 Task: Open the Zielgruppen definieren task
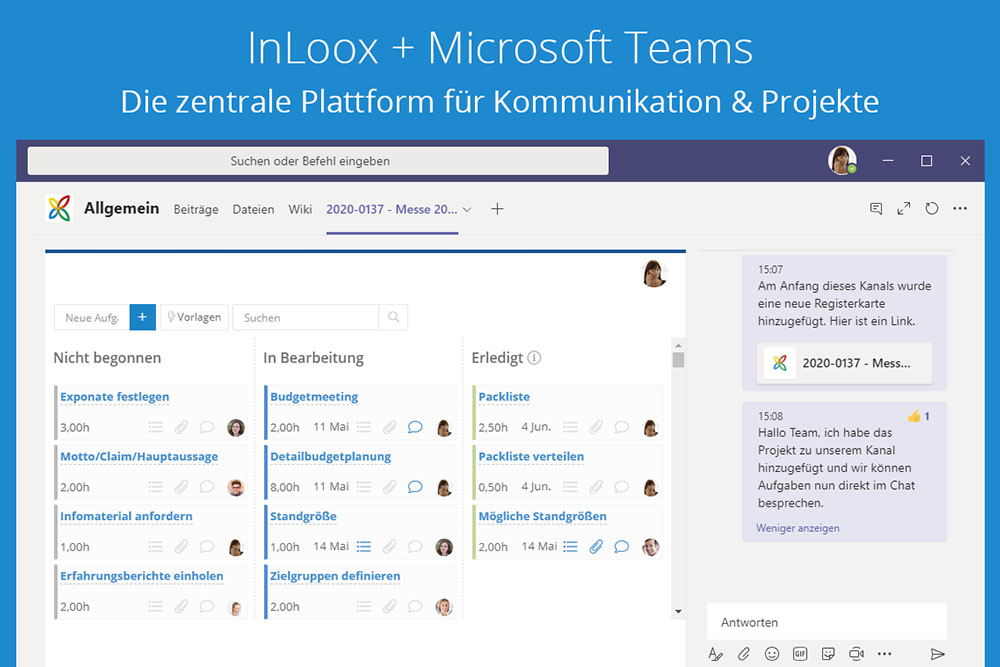(335, 576)
